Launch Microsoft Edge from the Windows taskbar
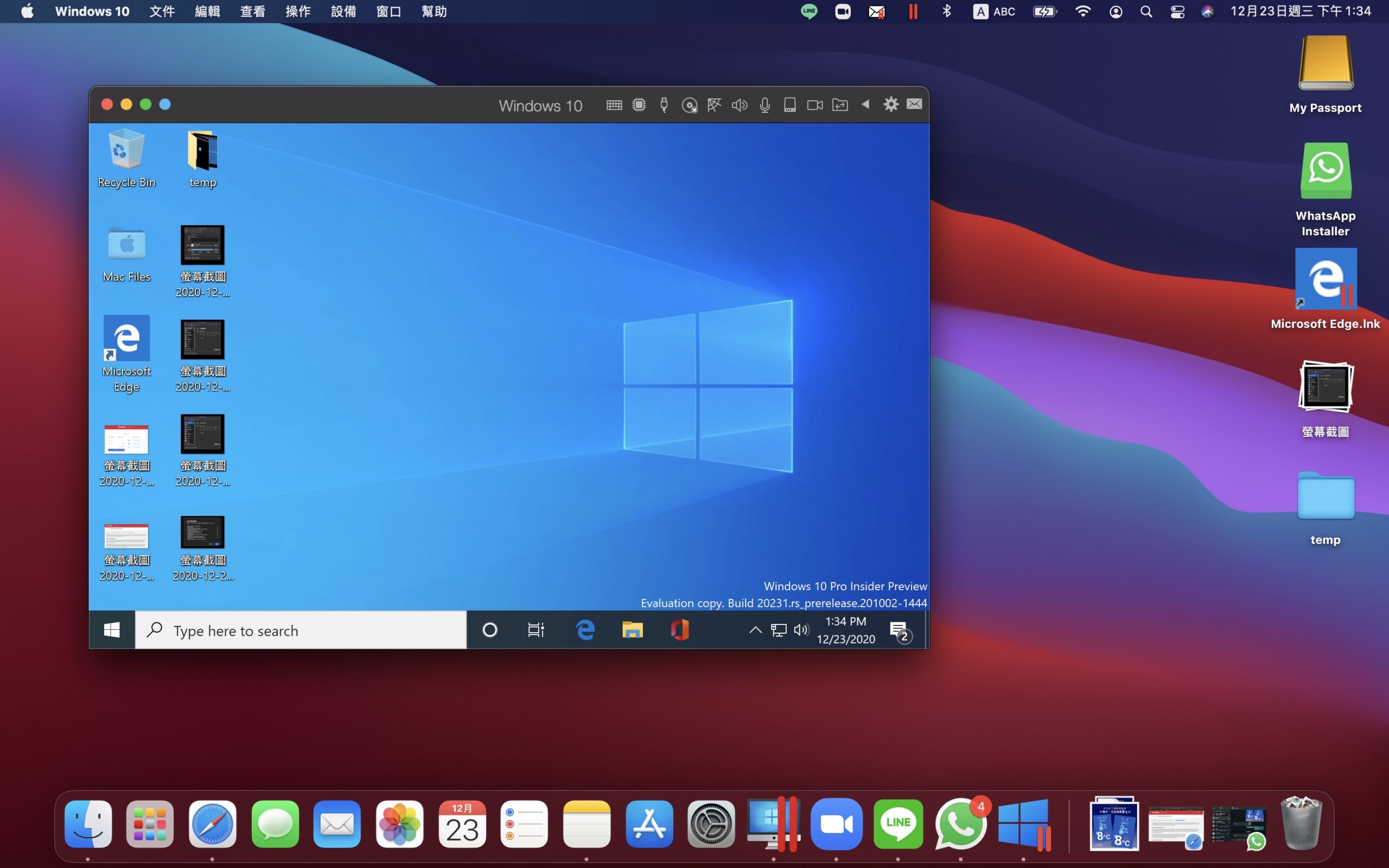 pos(585,630)
